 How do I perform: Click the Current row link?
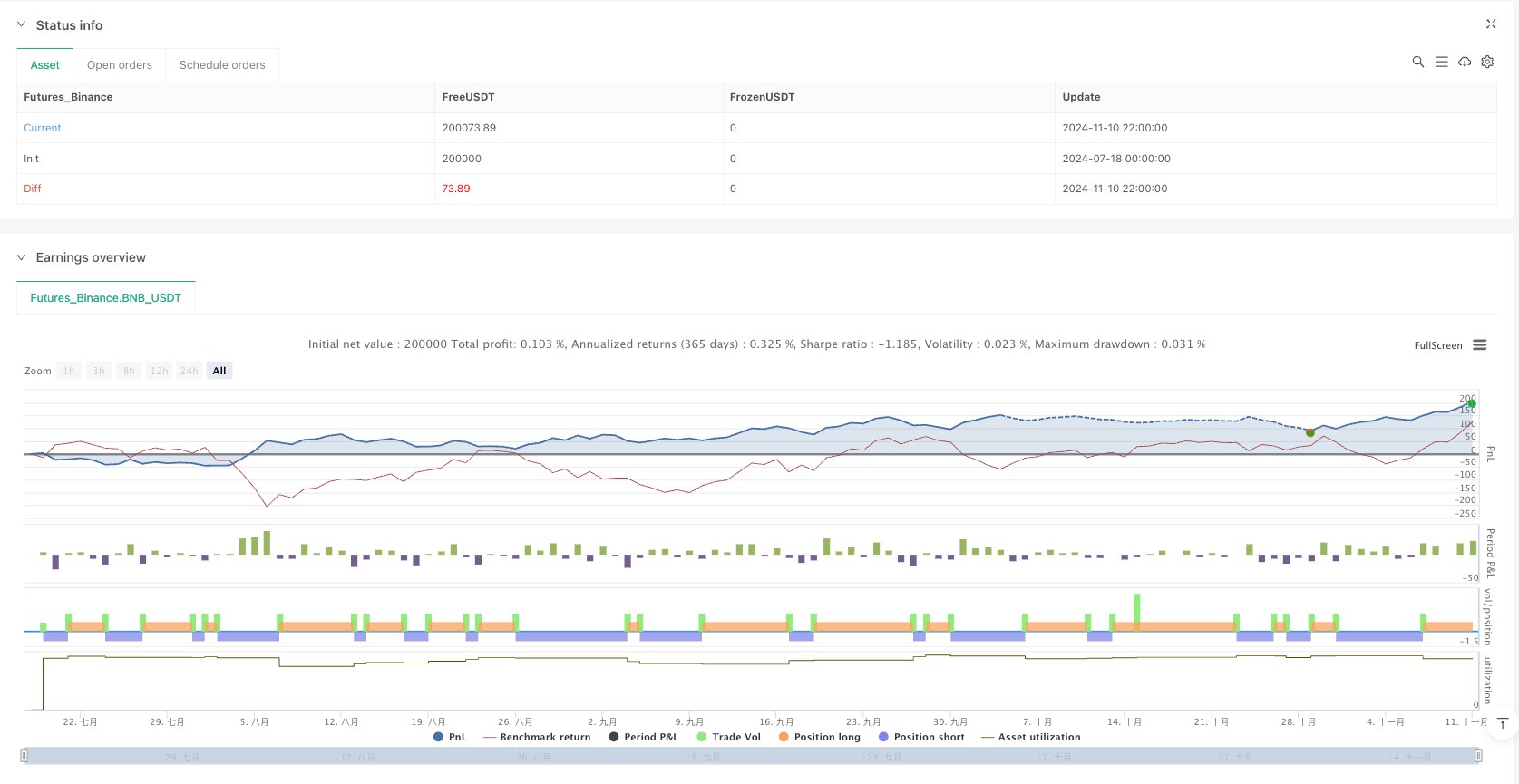[43, 128]
